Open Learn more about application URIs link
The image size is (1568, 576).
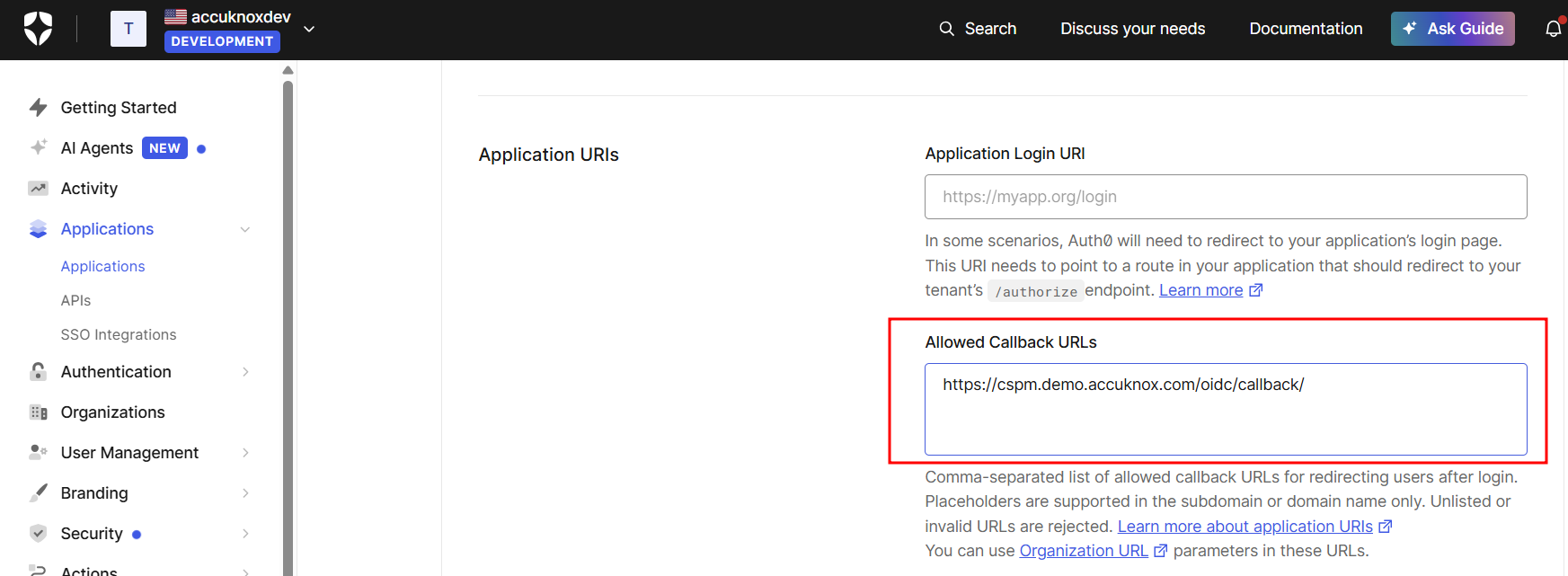1245,527
